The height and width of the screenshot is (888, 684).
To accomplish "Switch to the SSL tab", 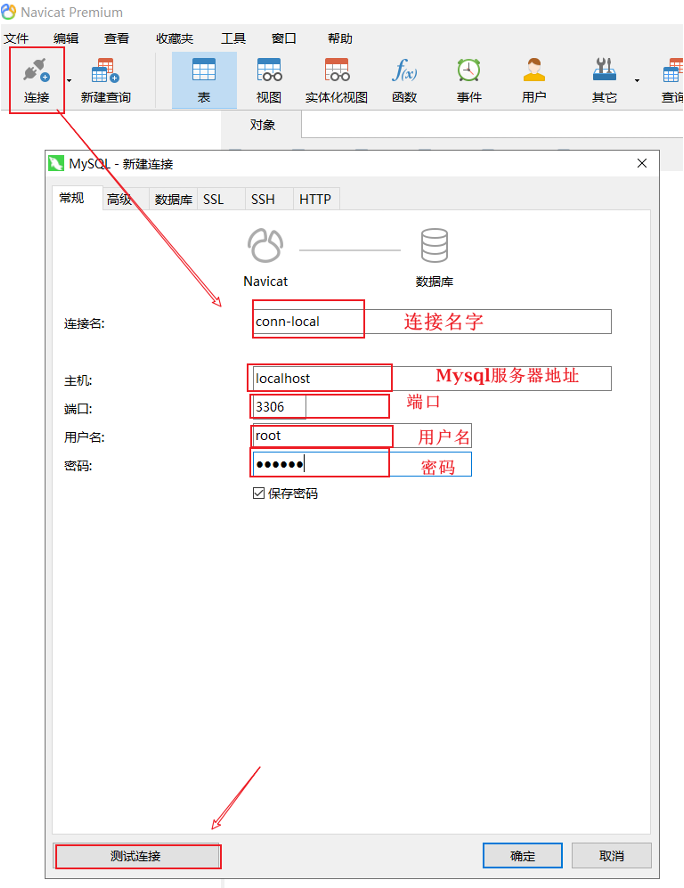I will [221, 199].
